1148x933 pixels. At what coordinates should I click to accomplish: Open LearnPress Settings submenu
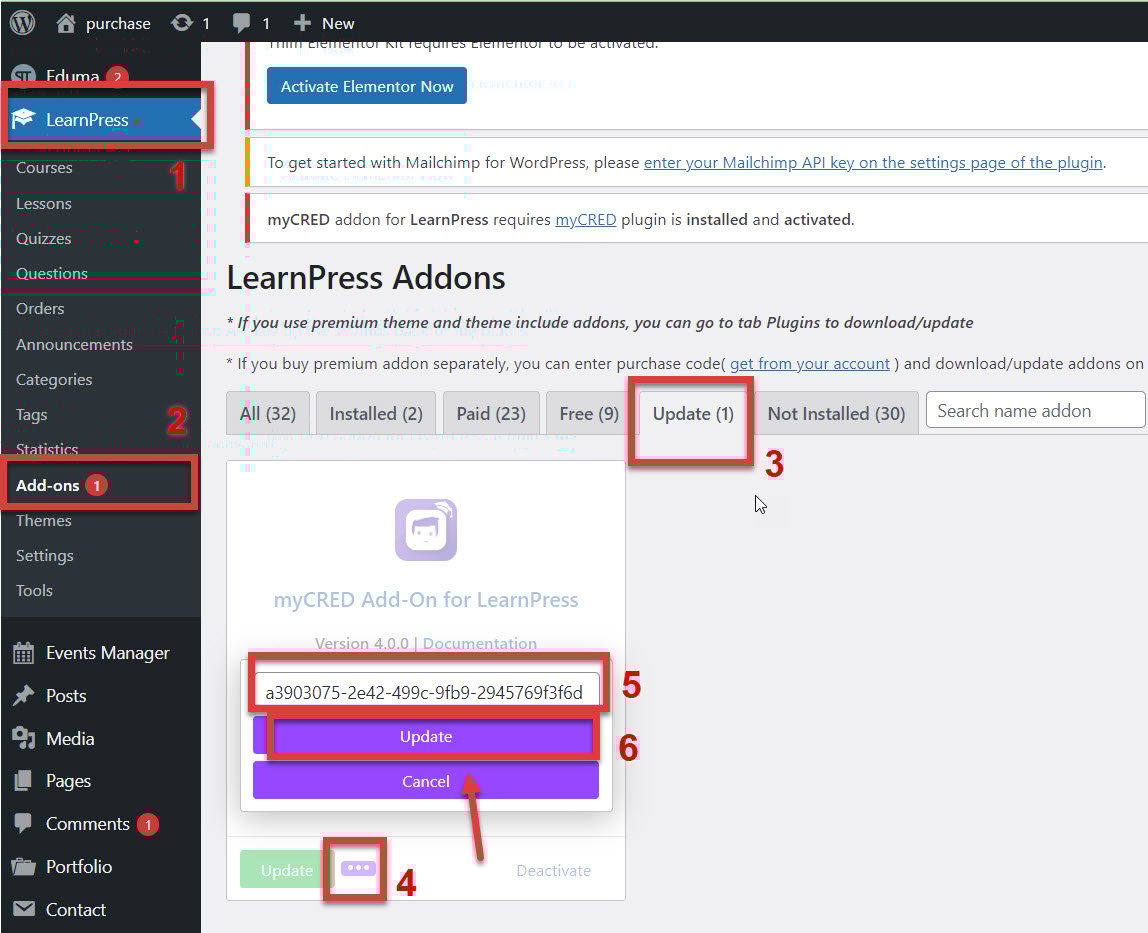coord(45,556)
